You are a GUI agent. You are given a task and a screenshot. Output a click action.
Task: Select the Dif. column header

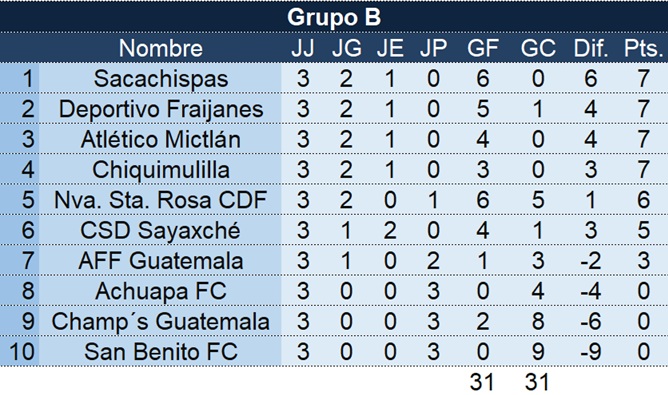590,48
